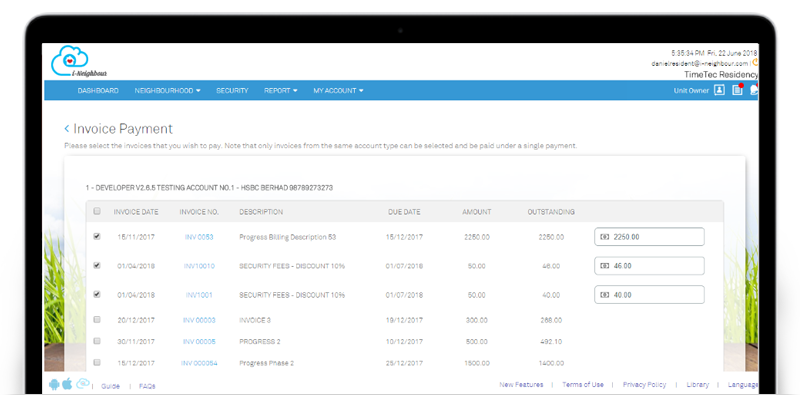800x395 pixels.
Task: Open the Apple app download icon
Action: pyautogui.click(x=67, y=384)
